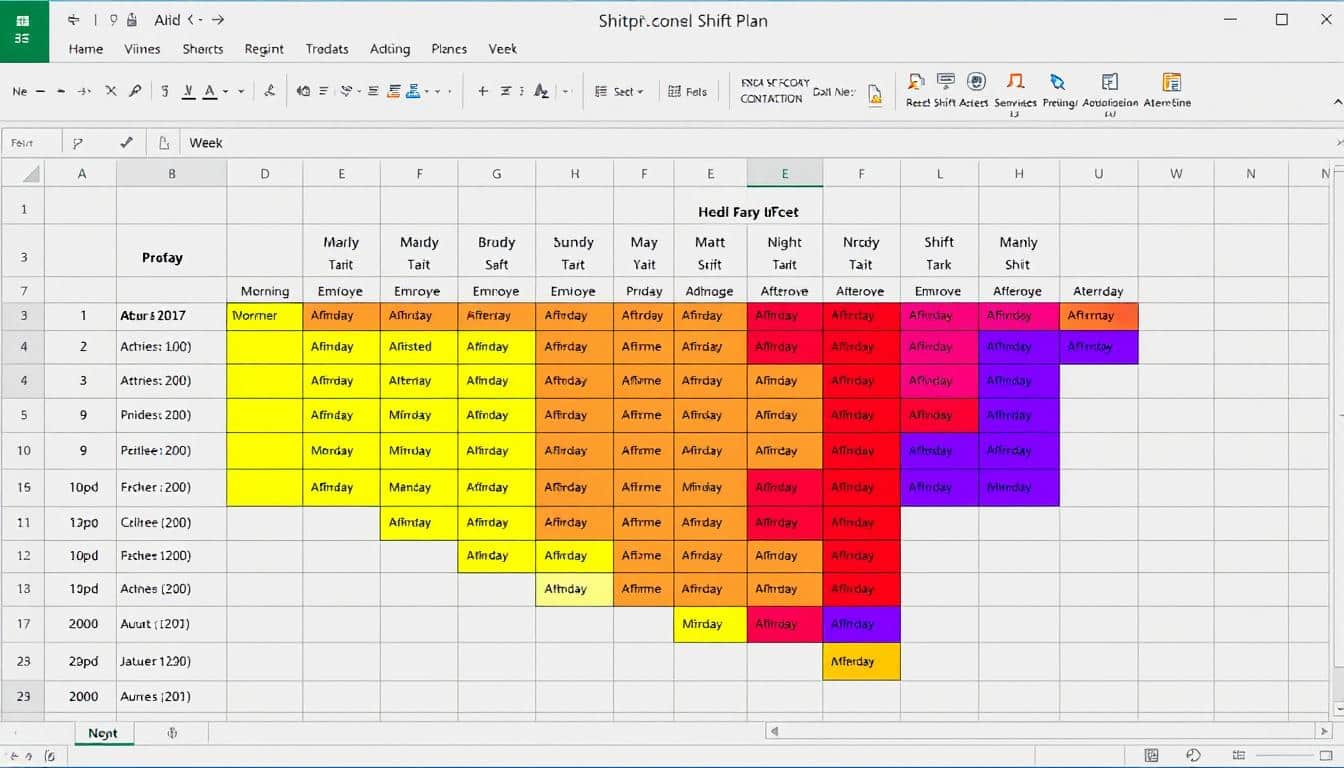Click the yellow Mormer cell
This screenshot has height=768, width=1344.
(x=265, y=316)
